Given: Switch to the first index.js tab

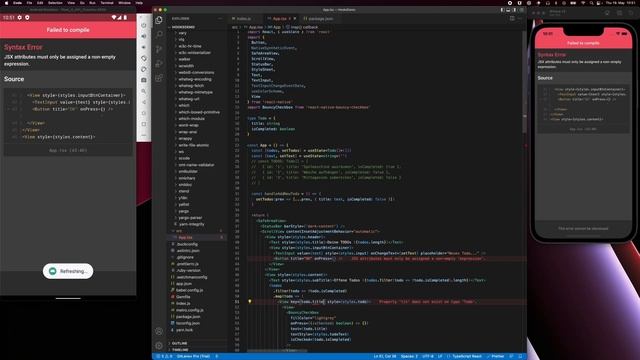Looking at the screenshot, I should point(244,19).
